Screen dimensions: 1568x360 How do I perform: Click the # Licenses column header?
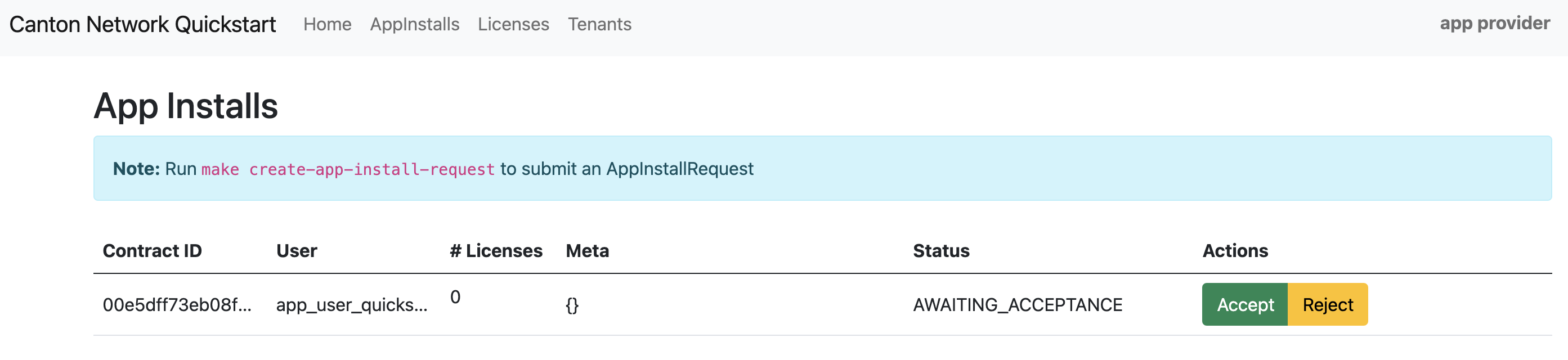click(x=495, y=250)
